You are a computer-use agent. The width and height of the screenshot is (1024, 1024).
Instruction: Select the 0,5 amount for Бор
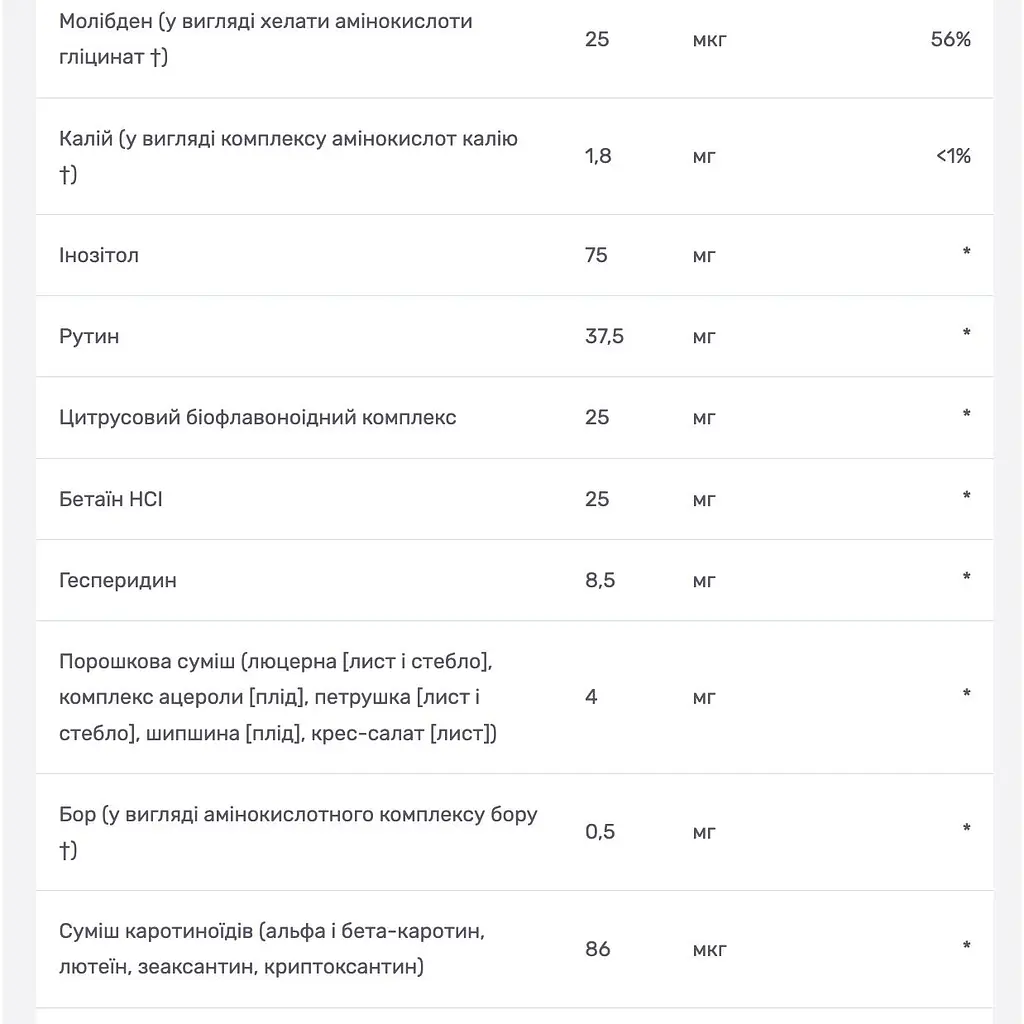click(600, 831)
